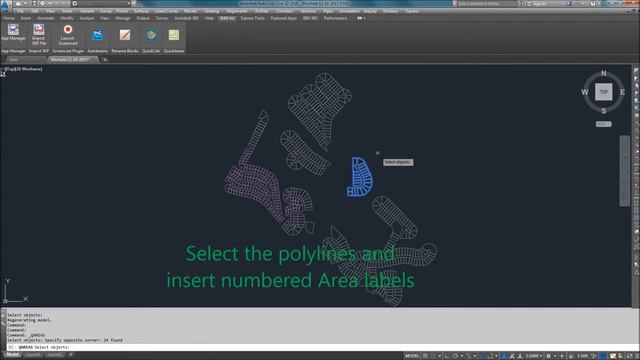Start the QuickAreas plugin
The width and height of the screenshot is (640, 360).
click(x=174, y=35)
